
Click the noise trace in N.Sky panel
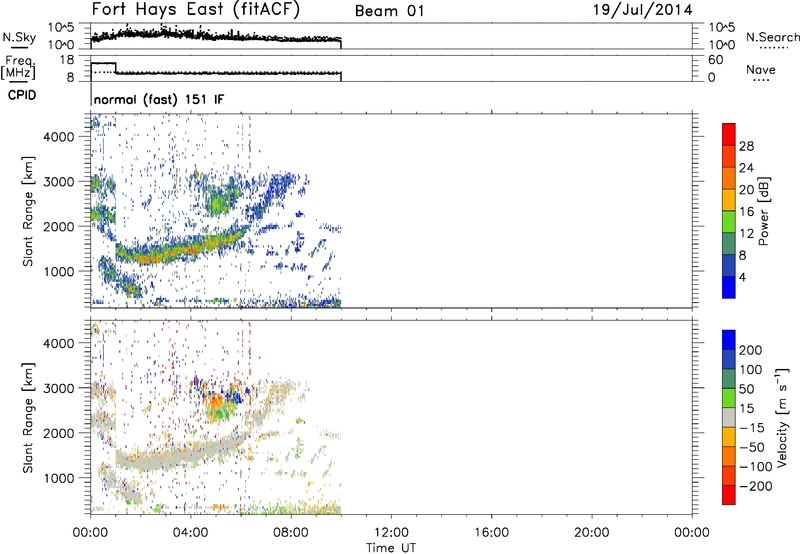216,36
